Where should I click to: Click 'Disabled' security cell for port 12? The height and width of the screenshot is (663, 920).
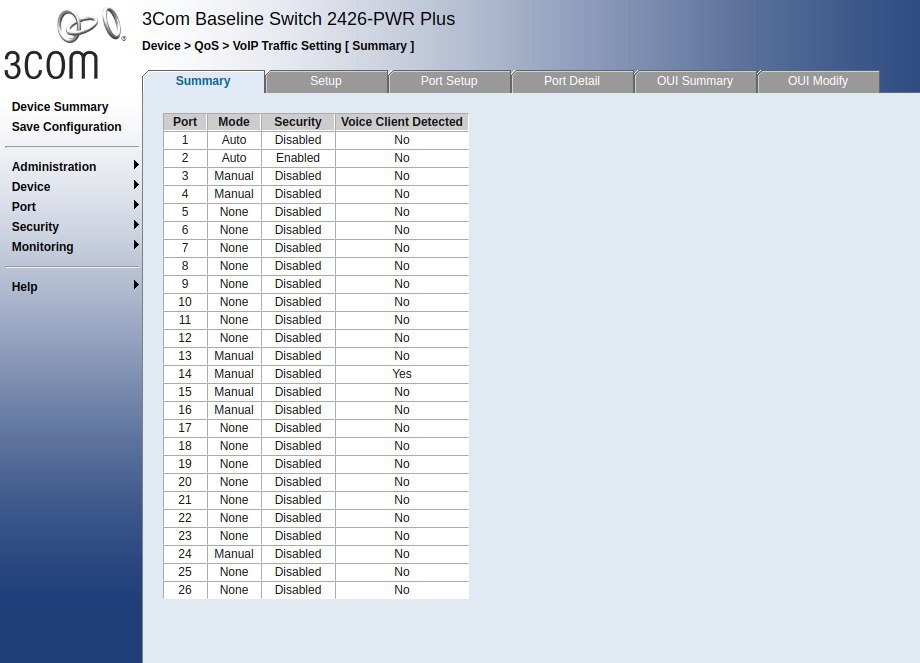298,338
